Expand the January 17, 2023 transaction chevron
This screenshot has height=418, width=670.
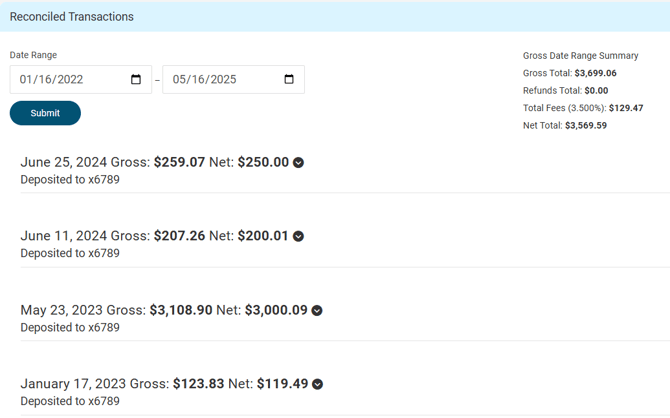point(317,384)
